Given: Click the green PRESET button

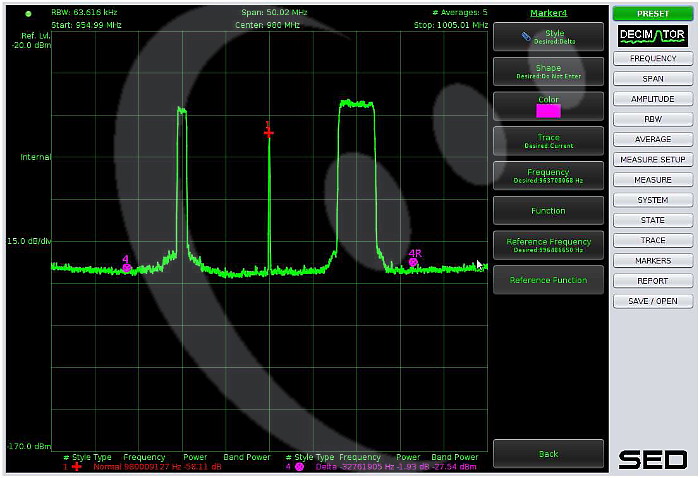Looking at the screenshot, I should click(652, 13).
